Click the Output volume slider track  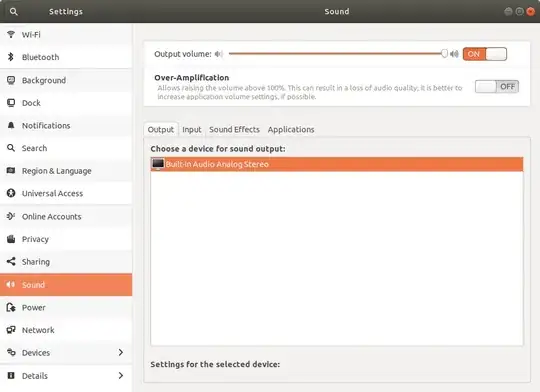click(336, 54)
